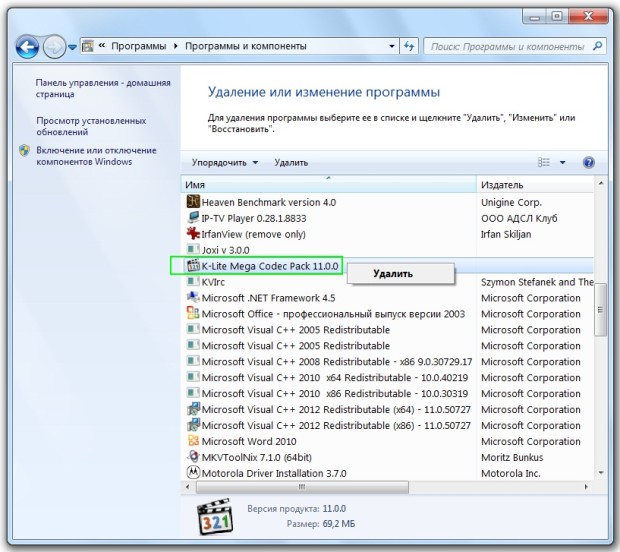Select IrfanView (remove only) entry
This screenshot has height=552, width=620.
tap(253, 234)
